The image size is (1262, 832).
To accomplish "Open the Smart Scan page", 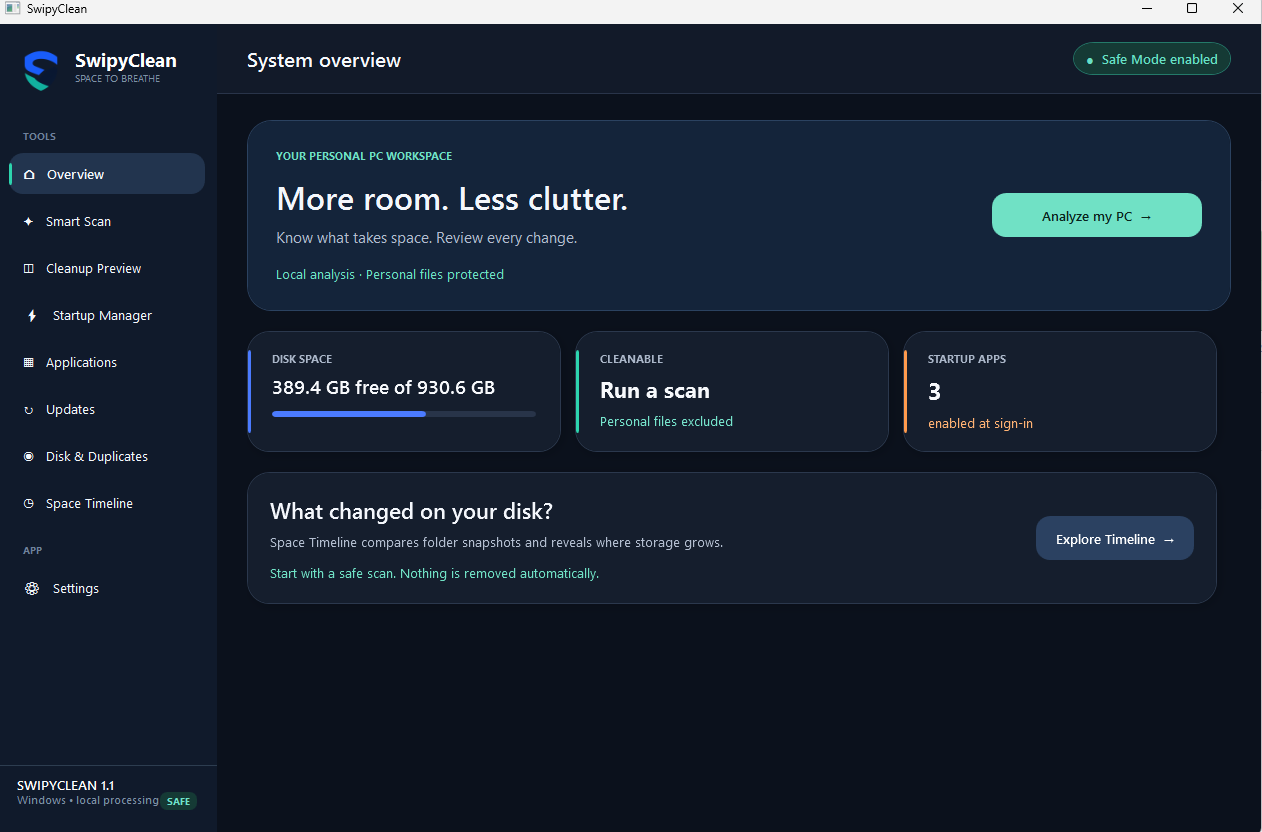I will click(107, 221).
